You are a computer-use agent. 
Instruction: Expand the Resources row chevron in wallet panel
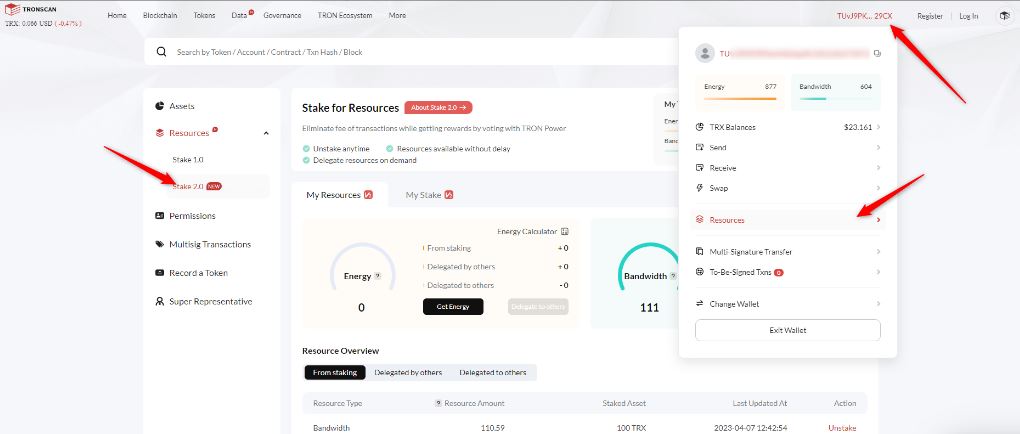click(x=878, y=220)
